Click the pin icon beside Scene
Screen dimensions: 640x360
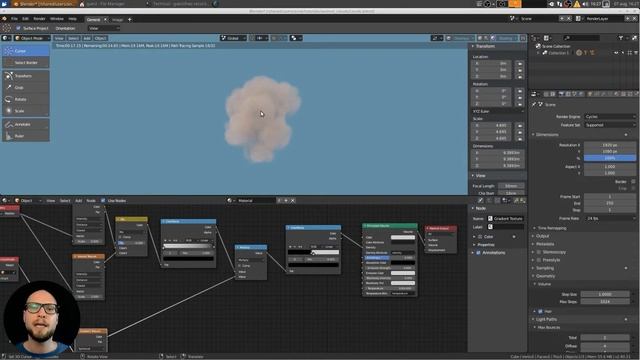[534, 104]
